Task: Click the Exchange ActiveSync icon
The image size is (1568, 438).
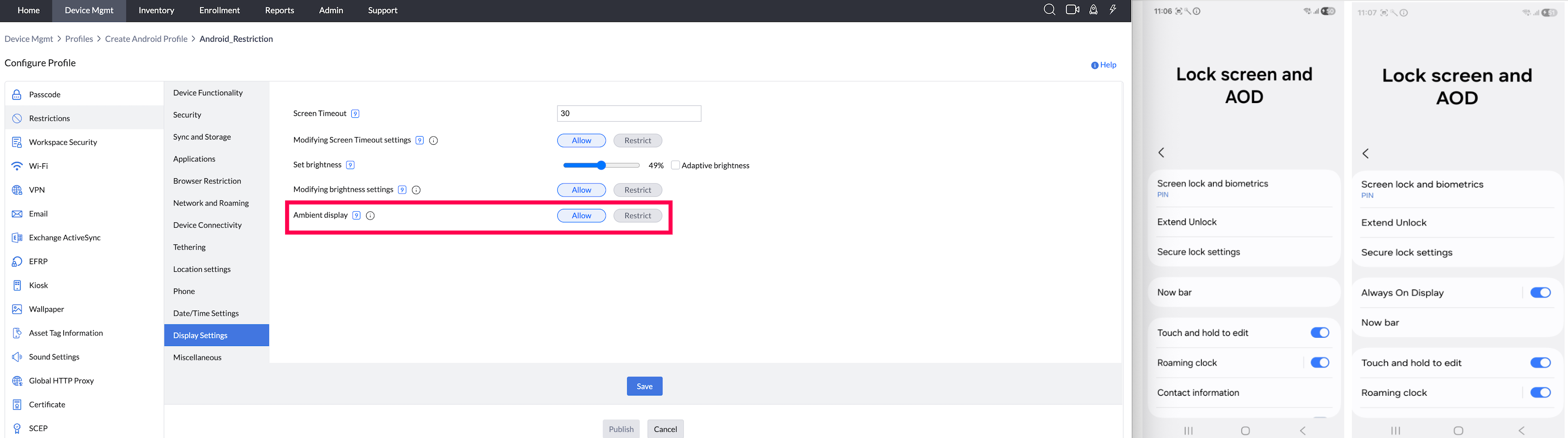Action: coord(17,237)
